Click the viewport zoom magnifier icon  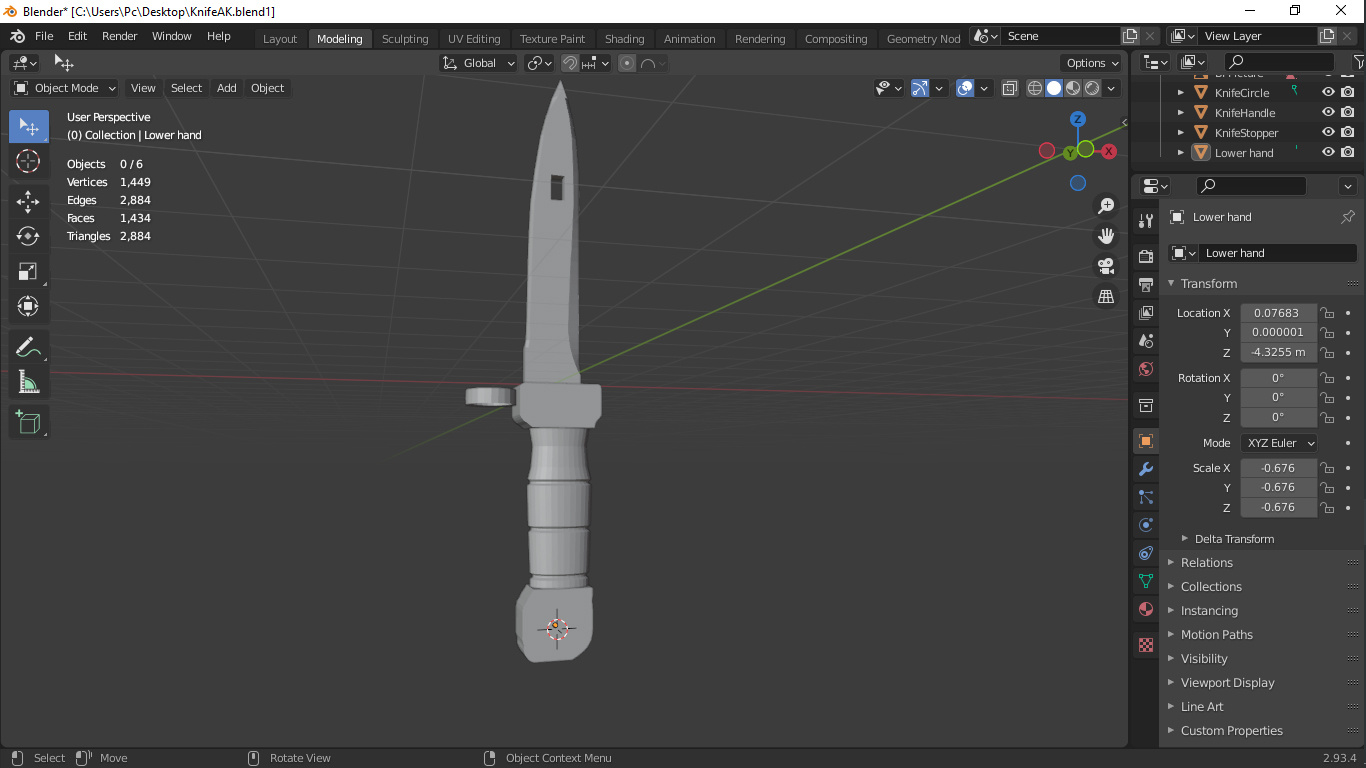tap(1106, 206)
